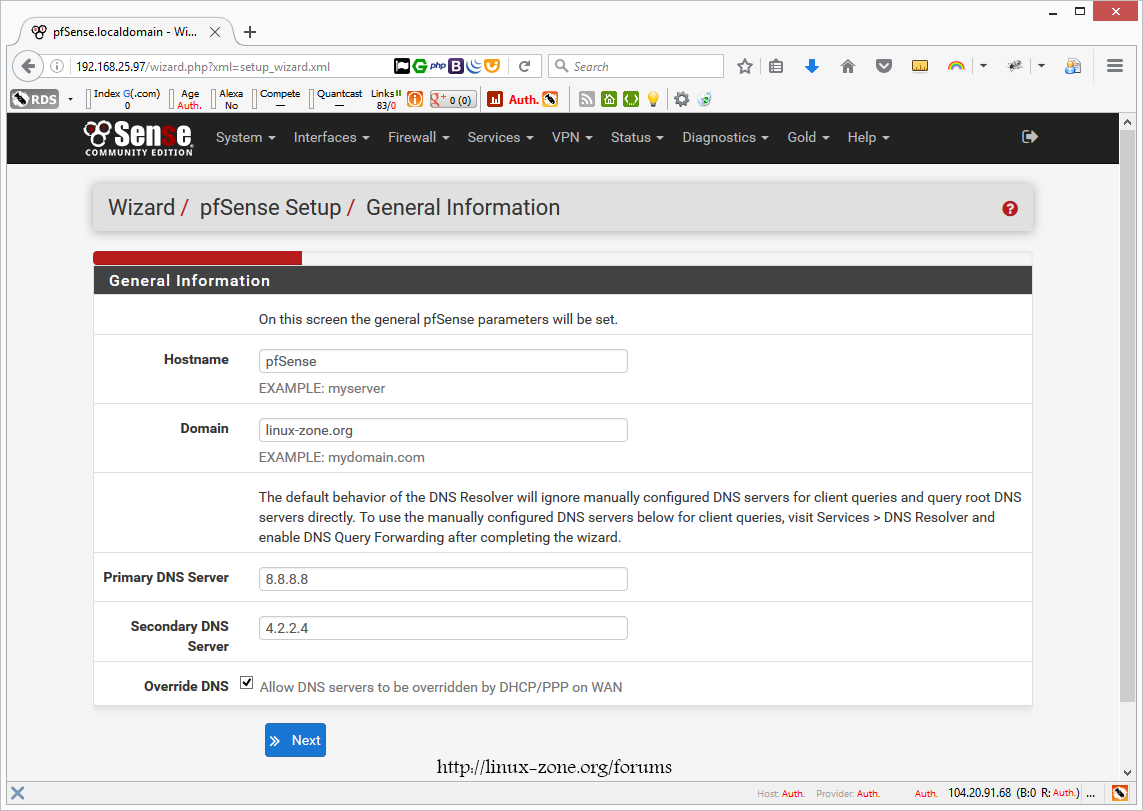Reload the page with the refresh icon
This screenshot has height=811, width=1143.
coord(524,66)
